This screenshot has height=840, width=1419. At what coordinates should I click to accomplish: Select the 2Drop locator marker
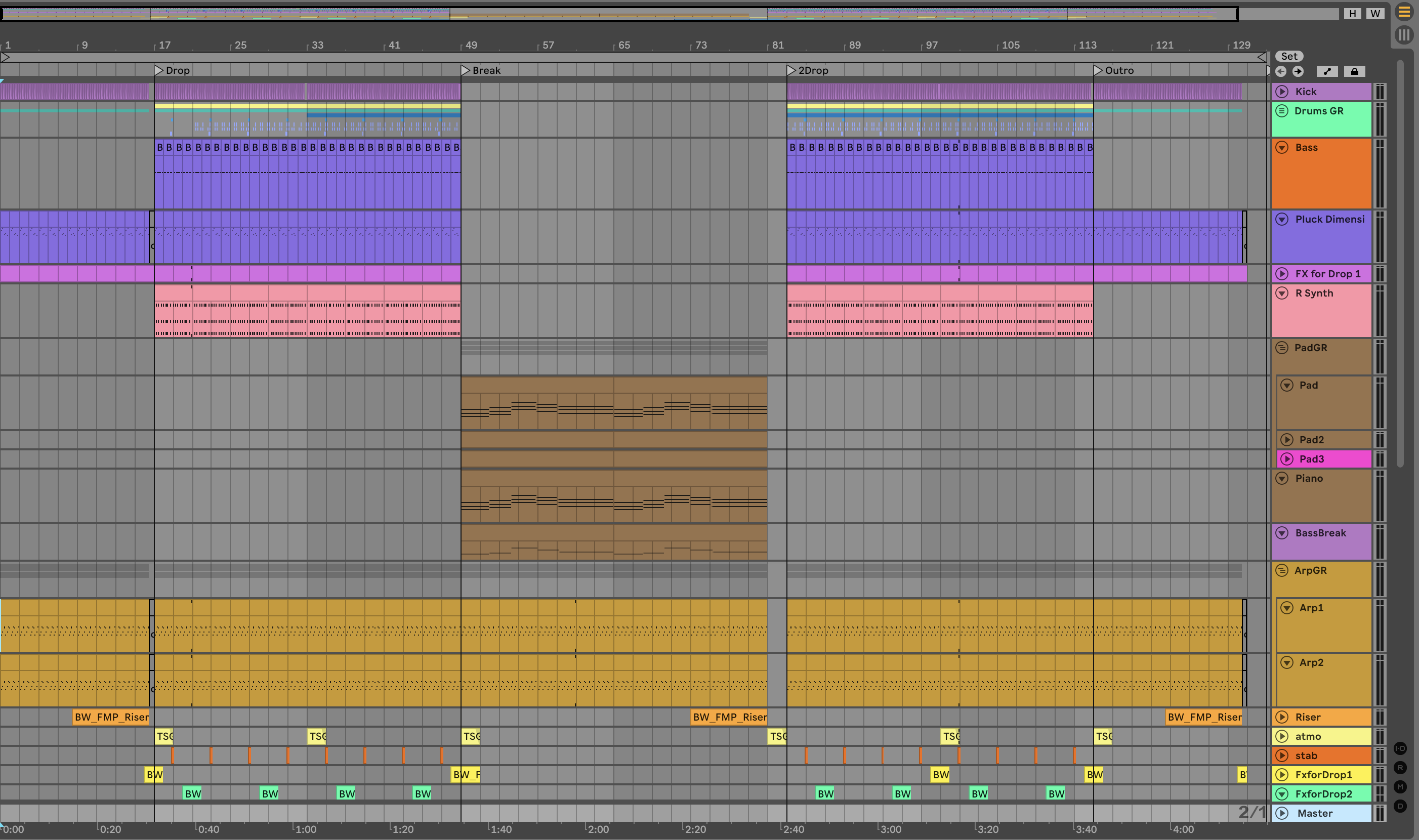tap(791, 70)
